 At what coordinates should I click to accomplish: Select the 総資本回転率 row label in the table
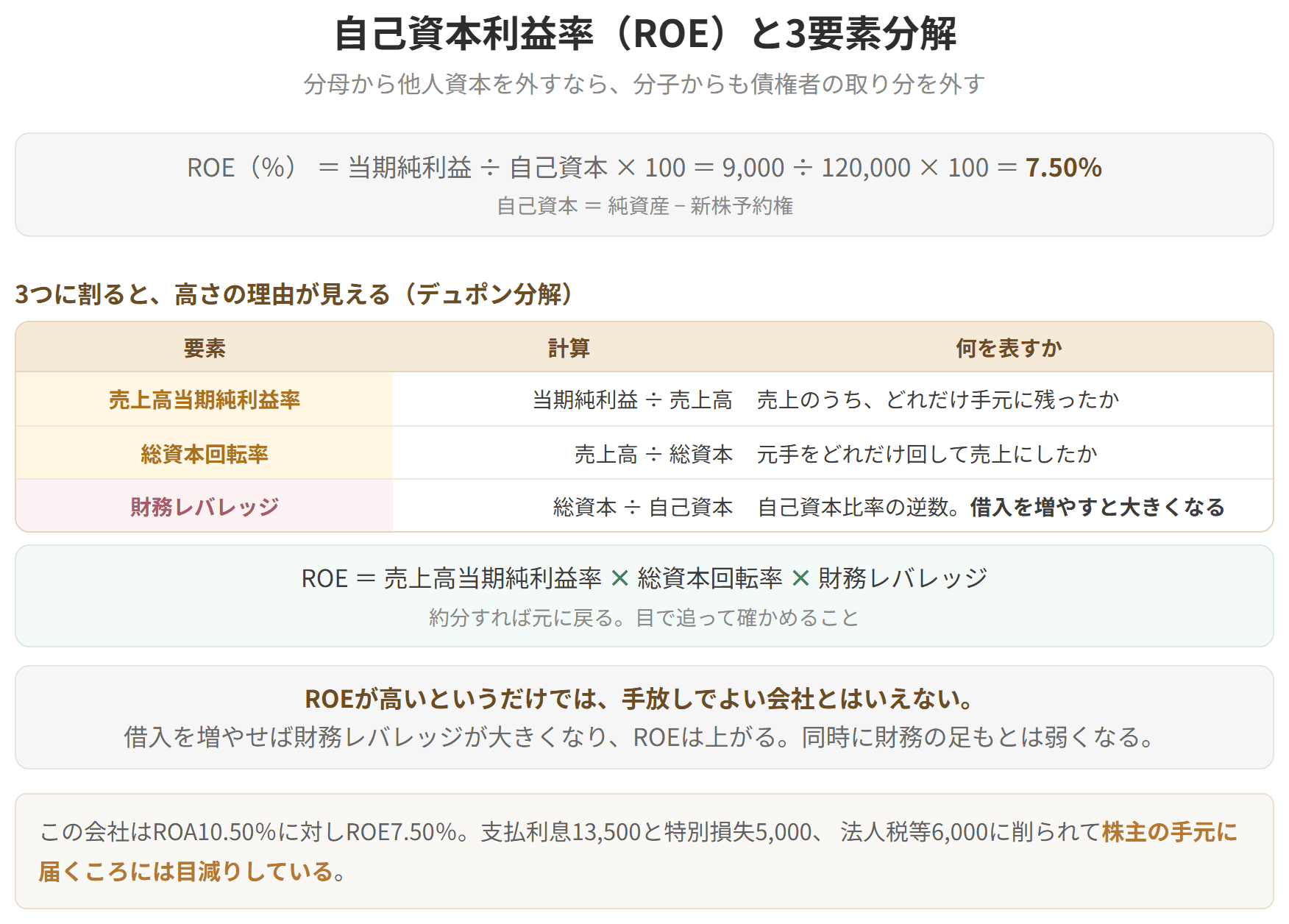click(205, 454)
